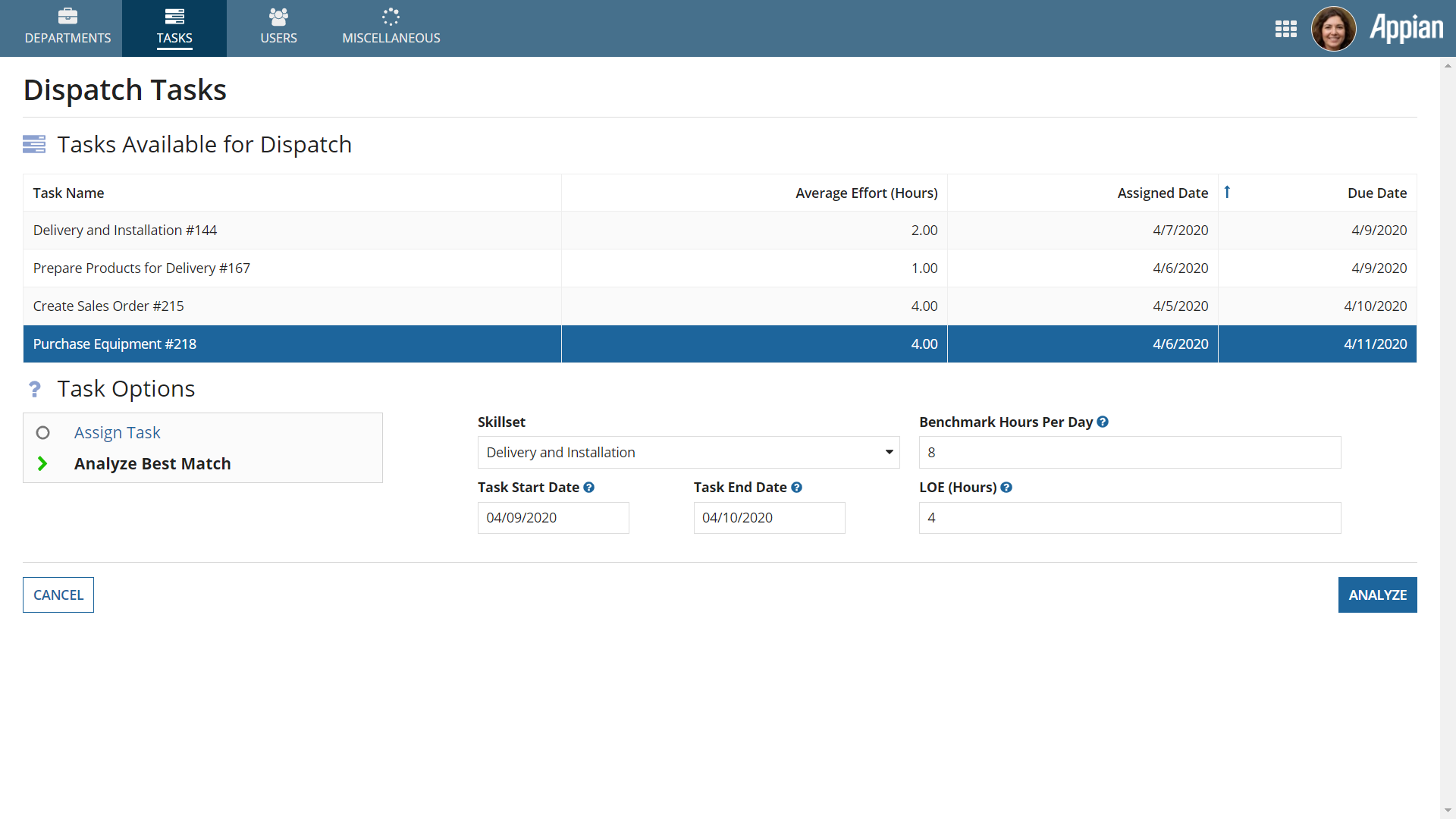Open the Skillset dropdown
The height and width of the screenshot is (819, 1456).
tap(688, 453)
